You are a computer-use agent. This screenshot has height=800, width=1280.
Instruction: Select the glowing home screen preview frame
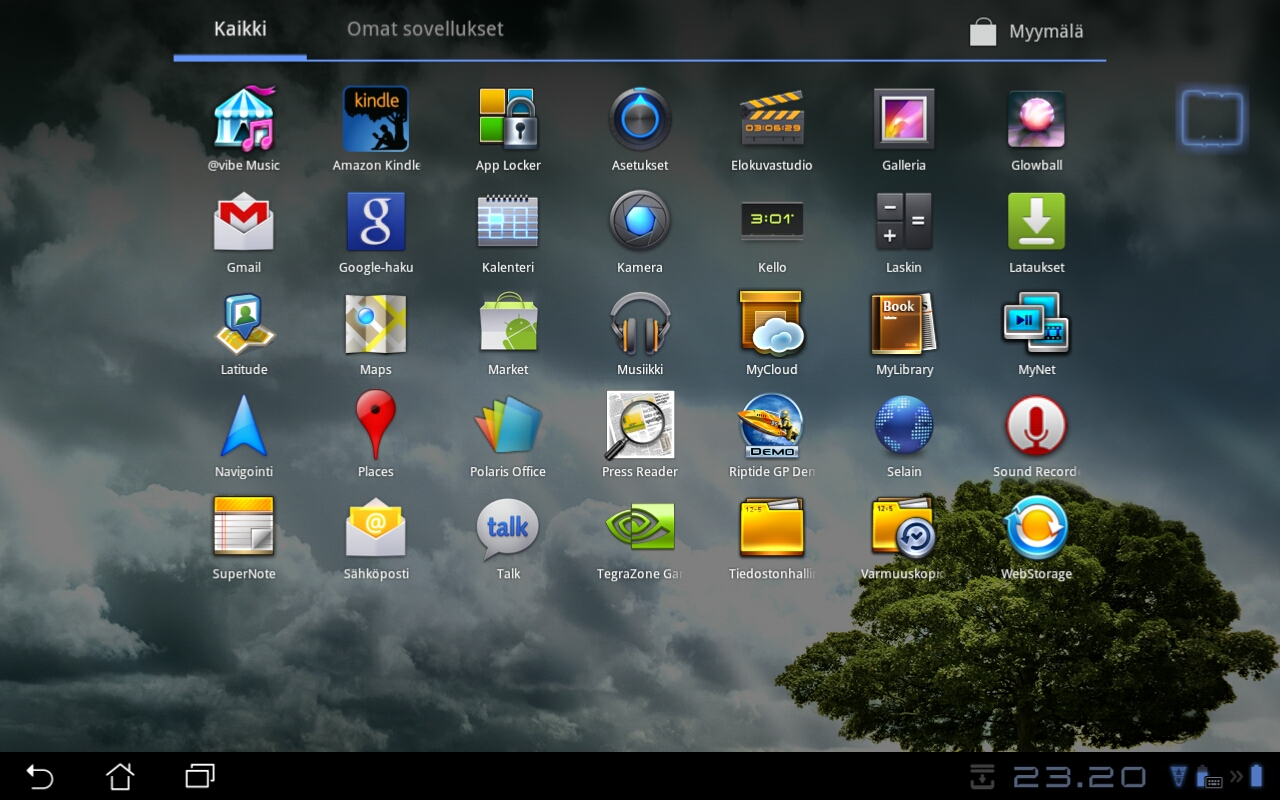tap(1212, 119)
